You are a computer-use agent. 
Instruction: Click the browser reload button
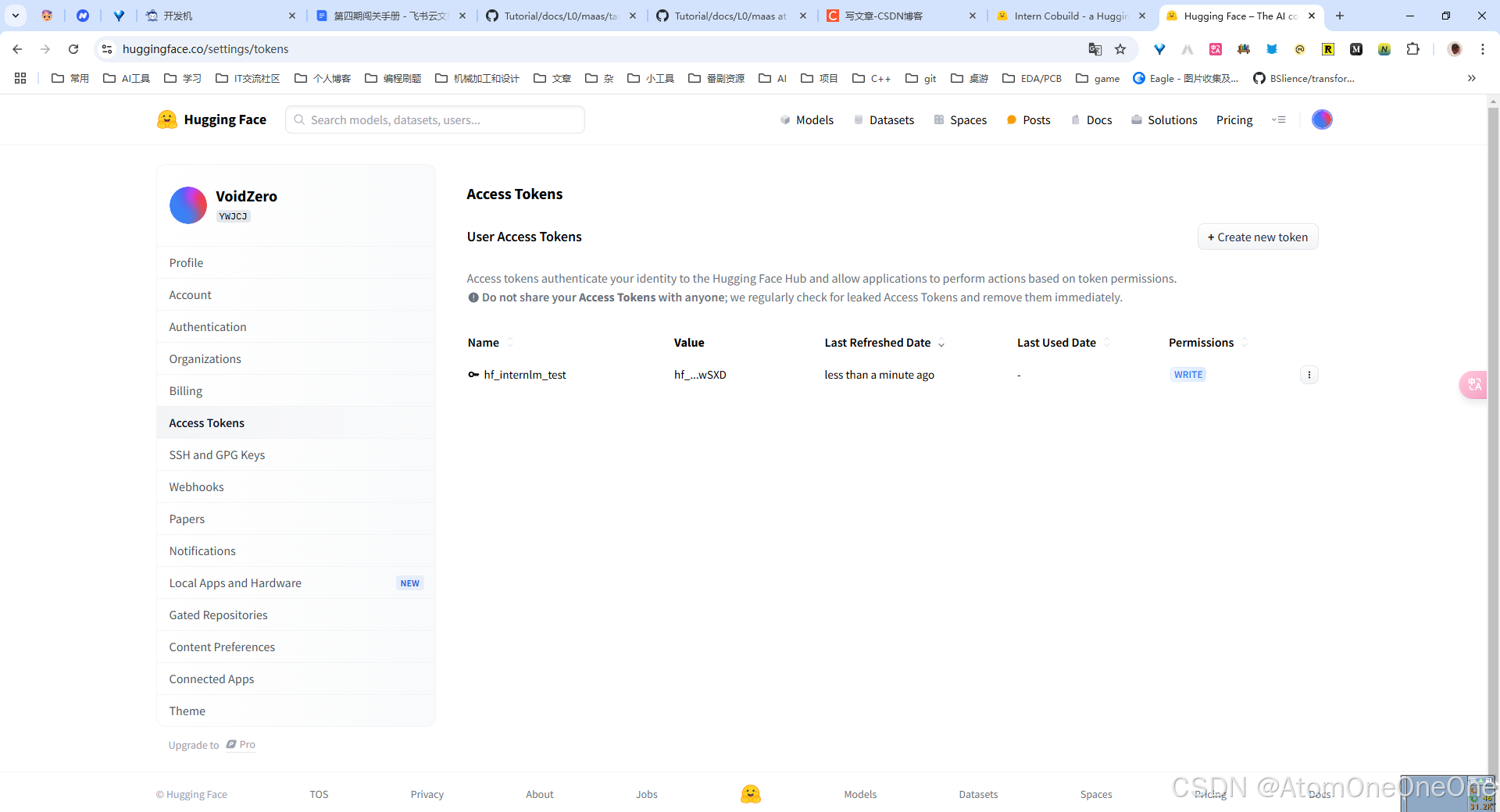73,49
